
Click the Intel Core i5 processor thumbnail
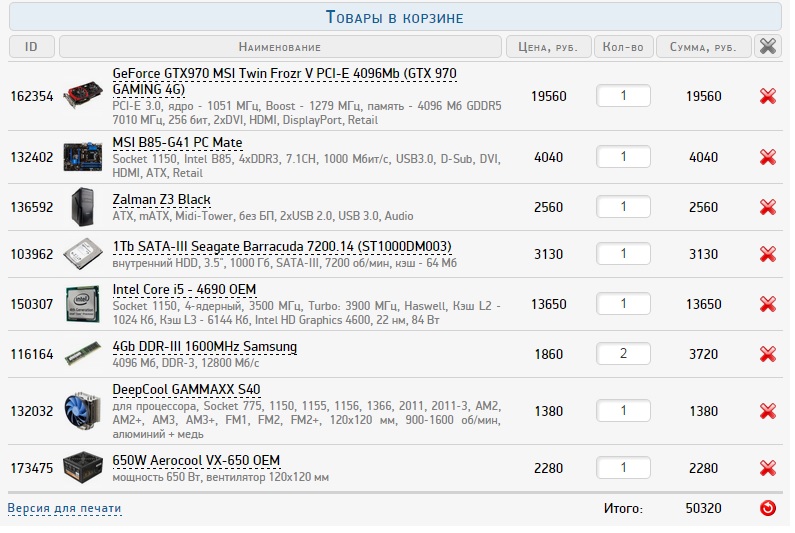click(83, 304)
